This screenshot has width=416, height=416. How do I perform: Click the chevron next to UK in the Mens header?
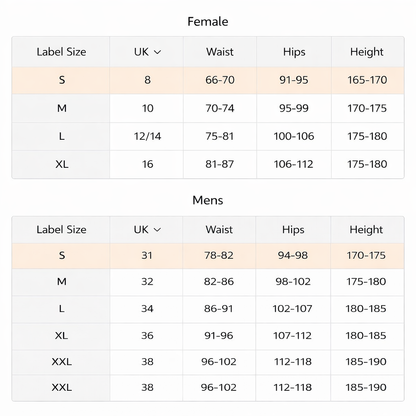click(157, 230)
